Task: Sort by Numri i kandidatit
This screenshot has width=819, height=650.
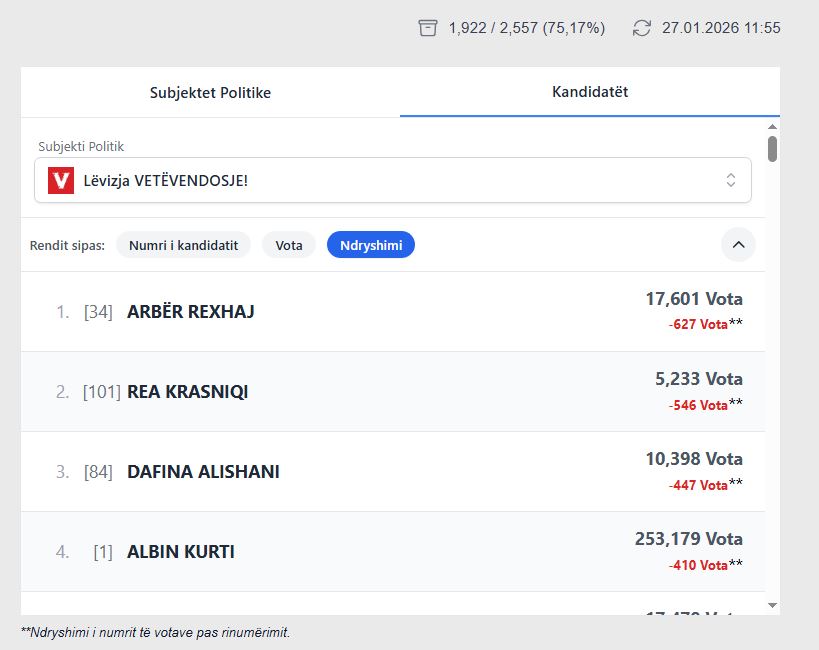Action: (x=183, y=245)
